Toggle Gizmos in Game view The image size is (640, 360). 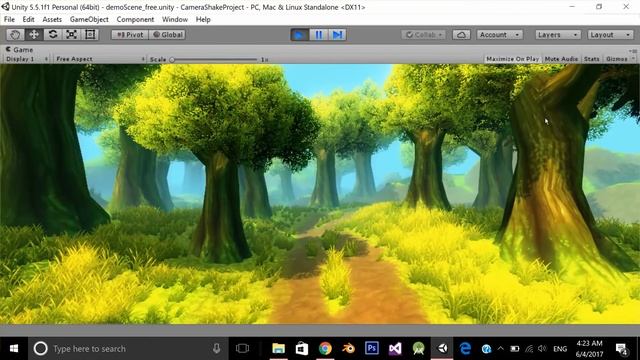coord(616,59)
